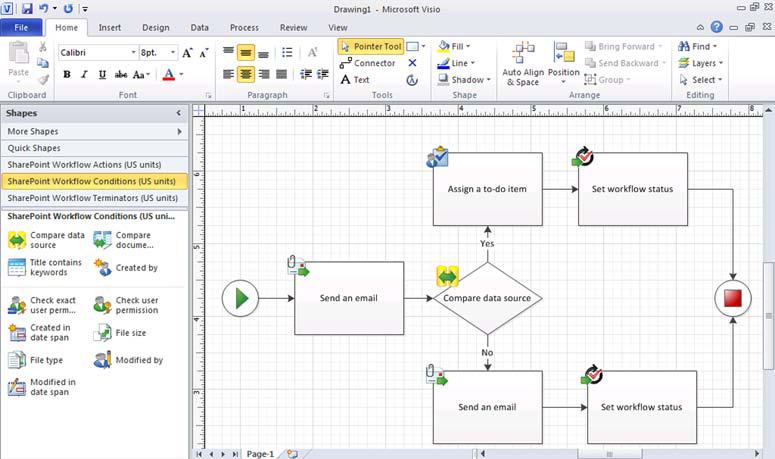
Task: Select Modified in date span stencil shape
Action: [43, 387]
